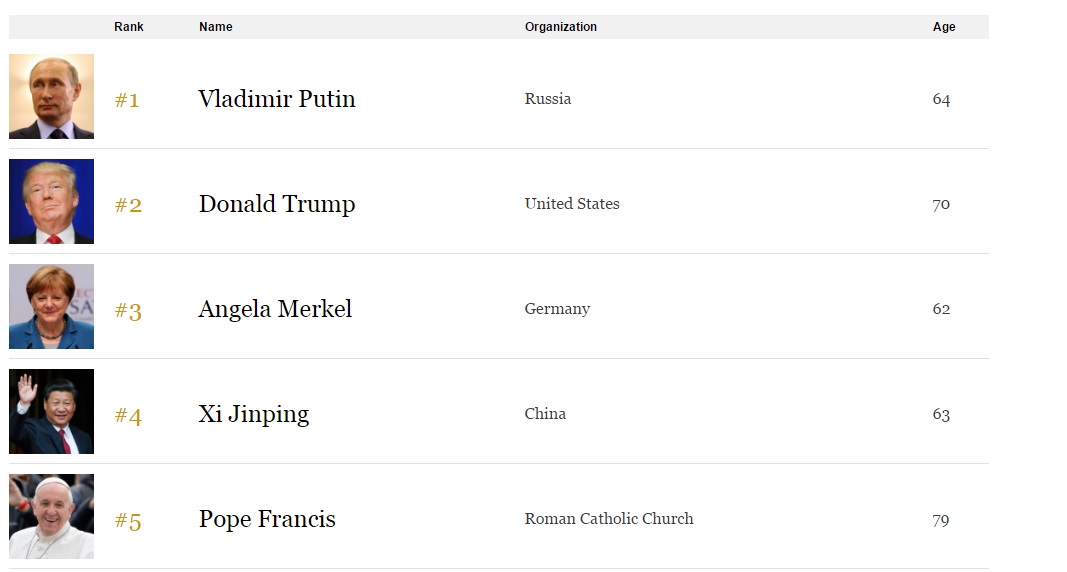1067x572 pixels.
Task: Click the Donald Trump name link
Action: pos(276,204)
